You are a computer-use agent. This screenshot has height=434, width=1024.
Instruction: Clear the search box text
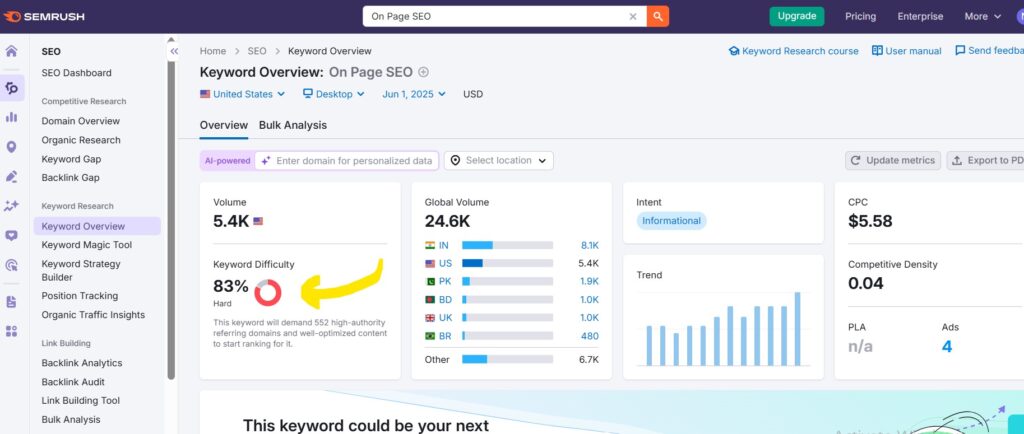pyautogui.click(x=632, y=17)
